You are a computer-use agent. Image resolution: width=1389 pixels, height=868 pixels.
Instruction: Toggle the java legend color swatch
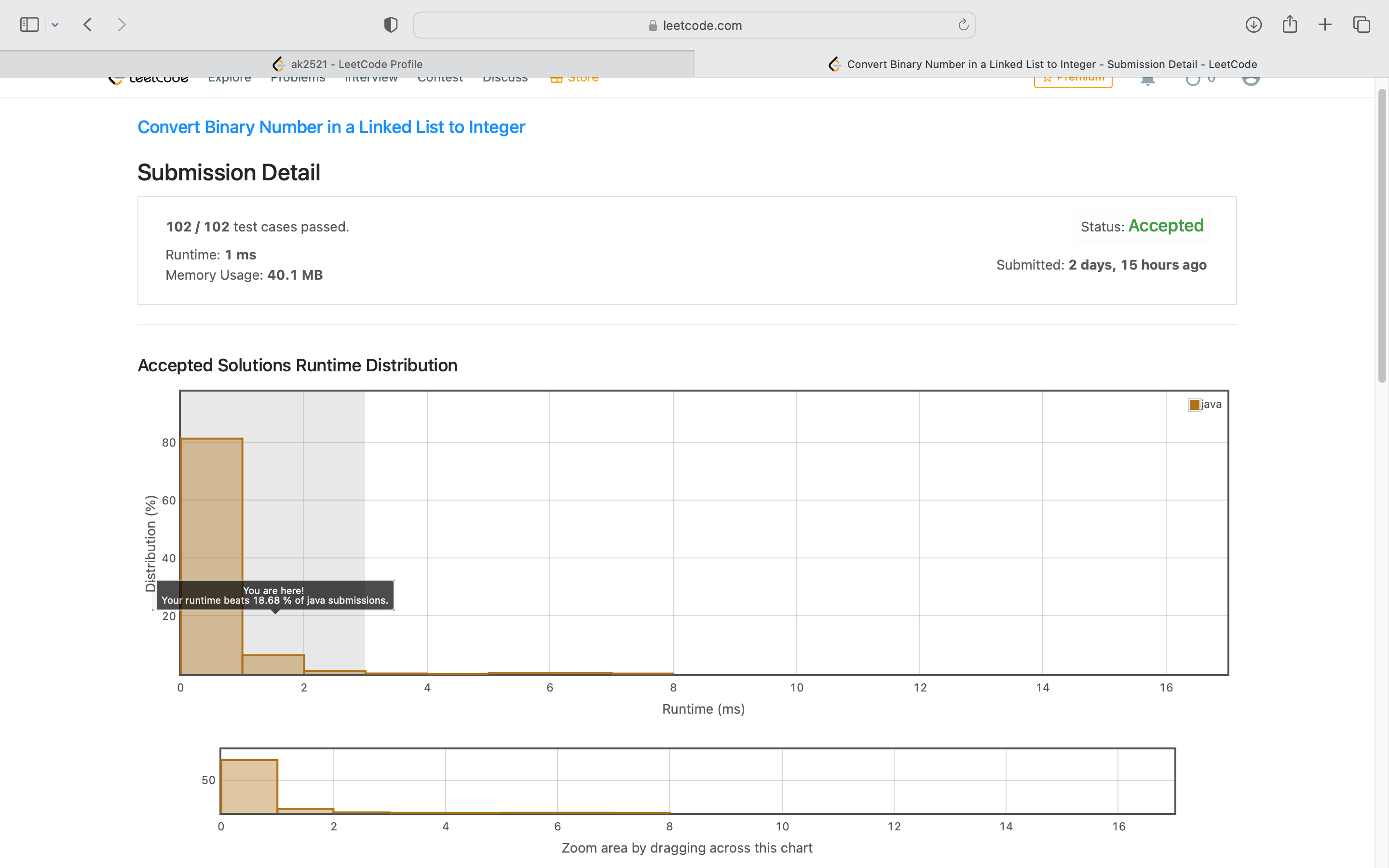(1195, 405)
